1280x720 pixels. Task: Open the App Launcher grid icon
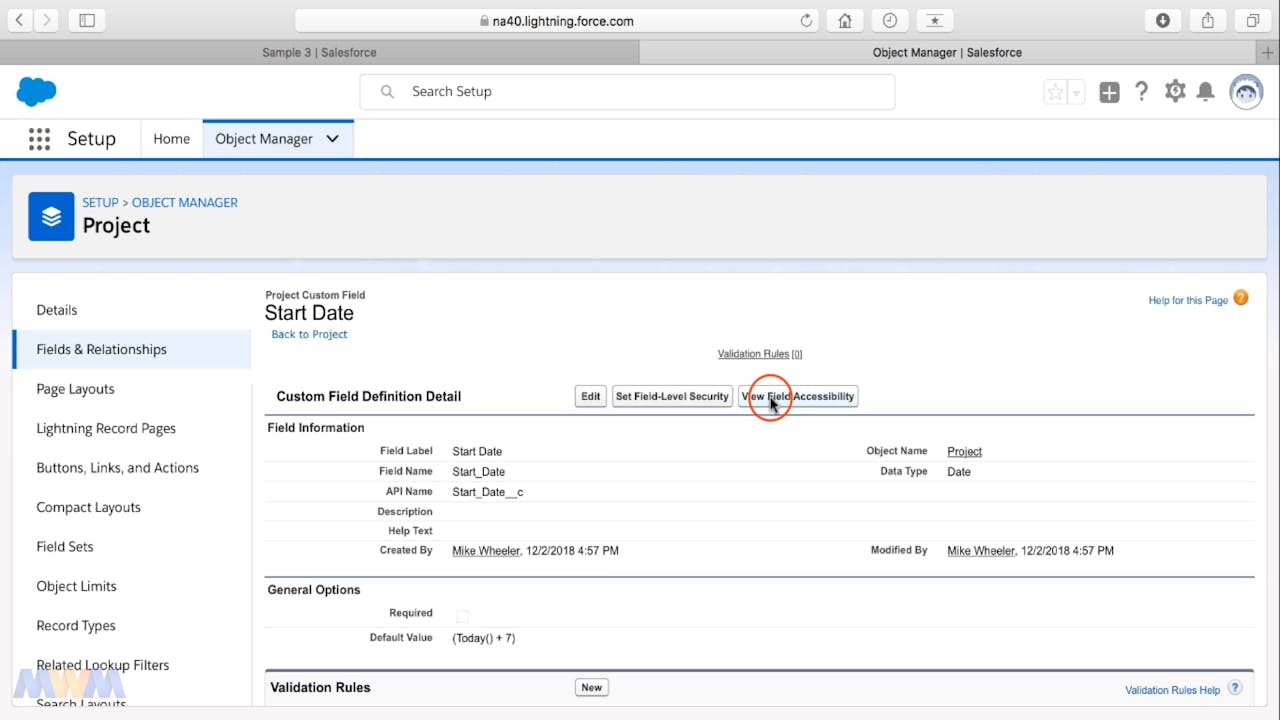point(39,139)
